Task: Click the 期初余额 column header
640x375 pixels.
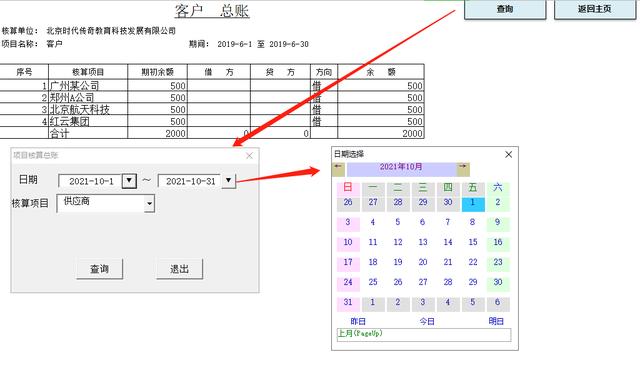Action: [158, 72]
